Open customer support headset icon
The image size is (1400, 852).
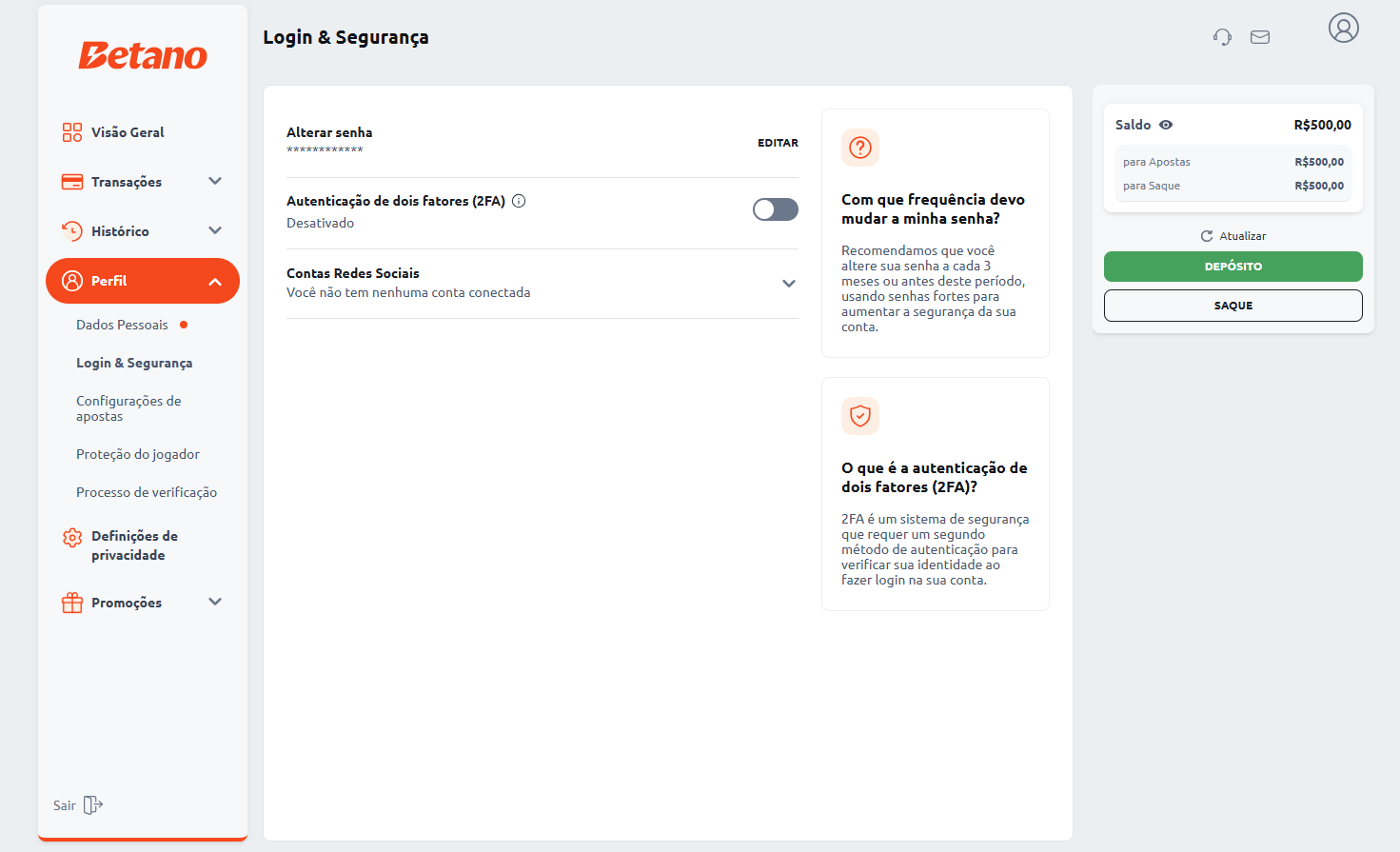(x=1222, y=37)
